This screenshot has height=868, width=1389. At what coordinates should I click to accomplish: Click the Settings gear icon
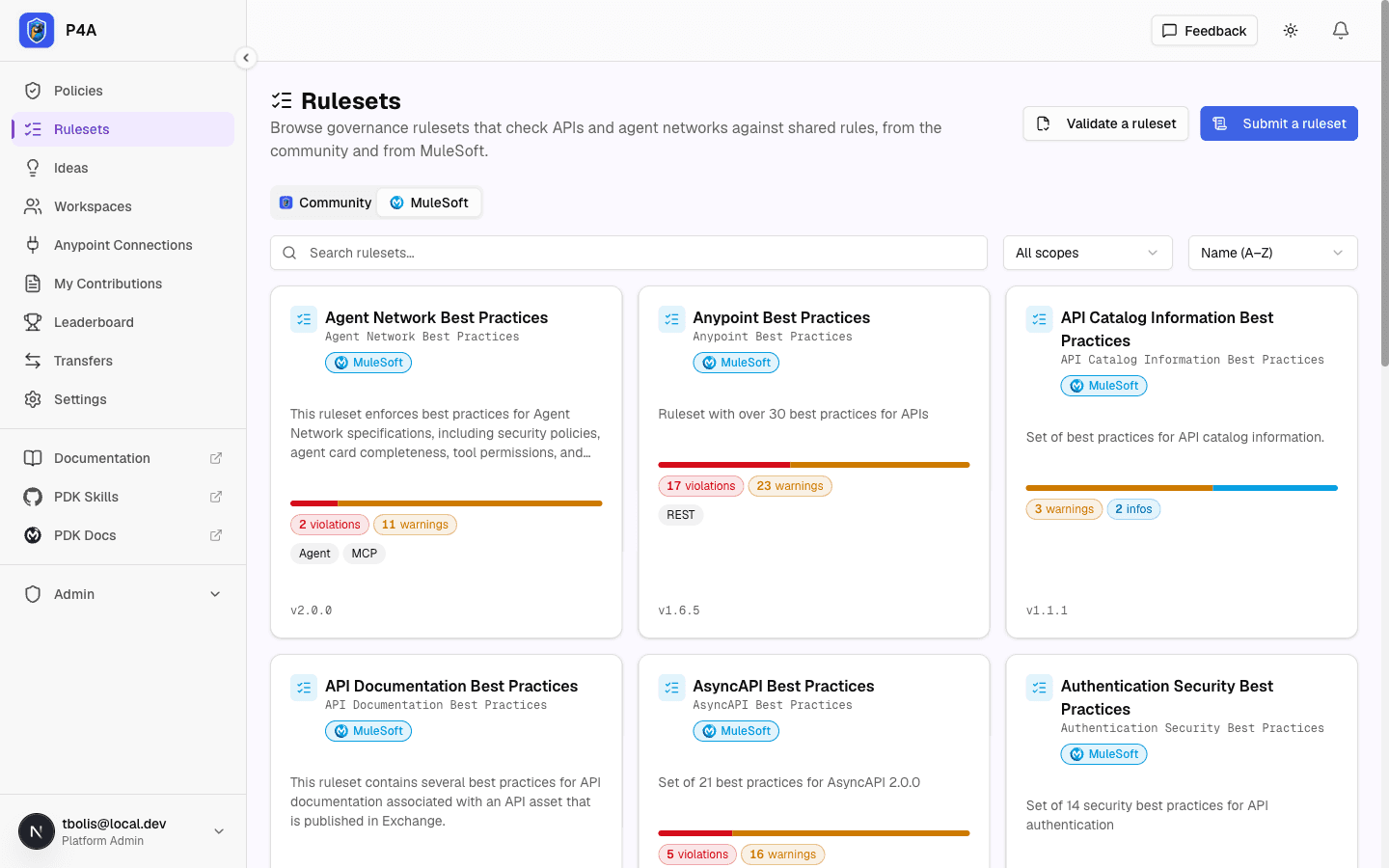coord(33,399)
